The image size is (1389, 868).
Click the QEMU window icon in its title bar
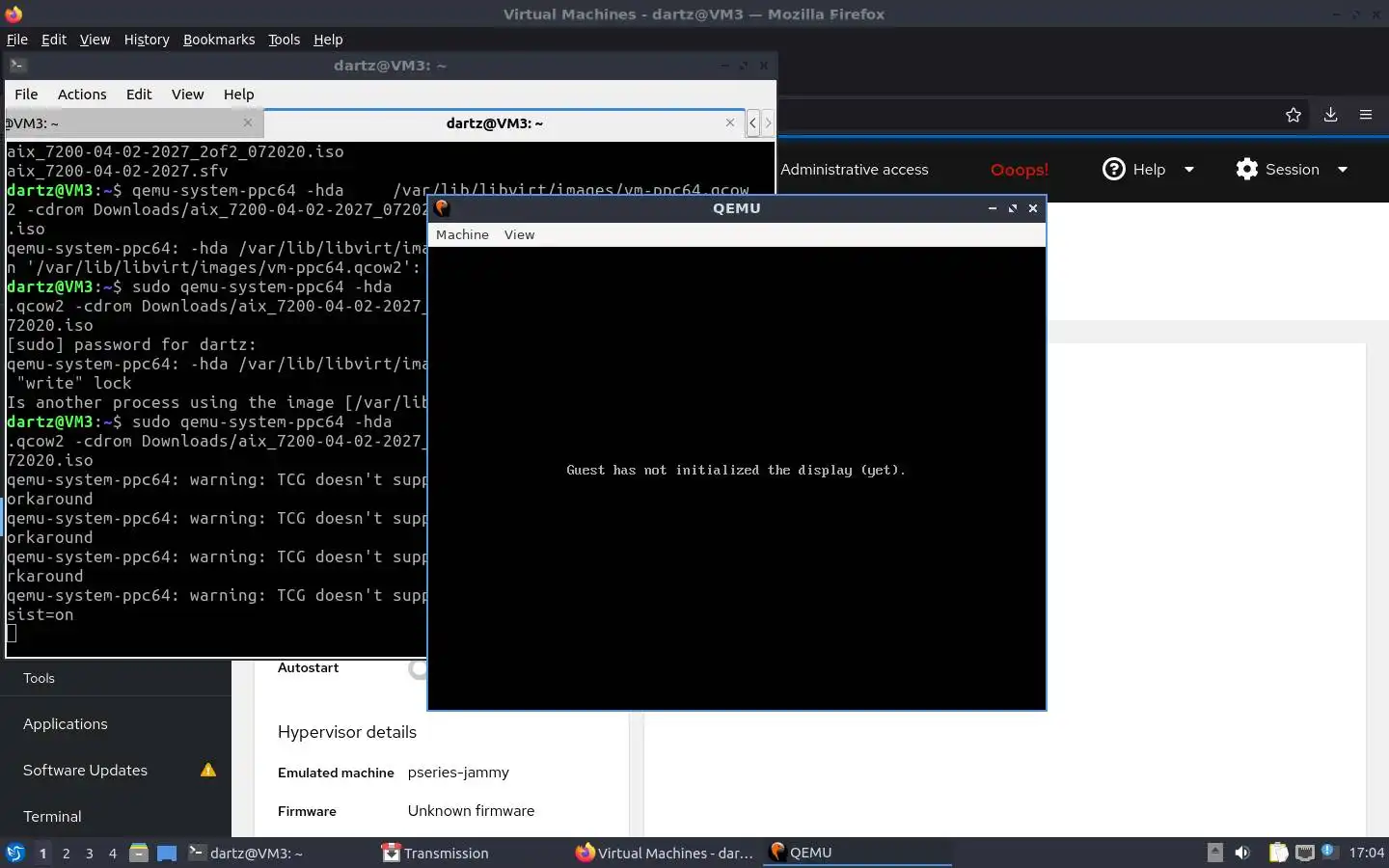[x=442, y=207]
